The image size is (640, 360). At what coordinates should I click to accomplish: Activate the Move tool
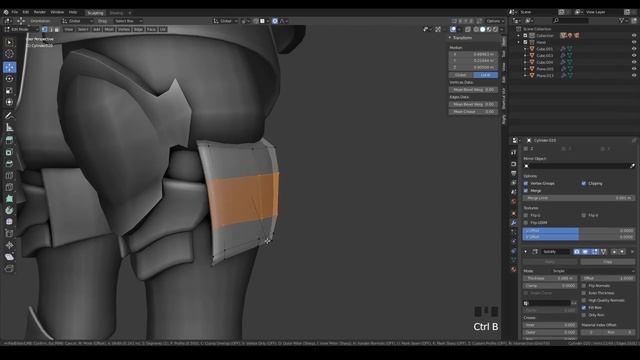[x=9, y=67]
